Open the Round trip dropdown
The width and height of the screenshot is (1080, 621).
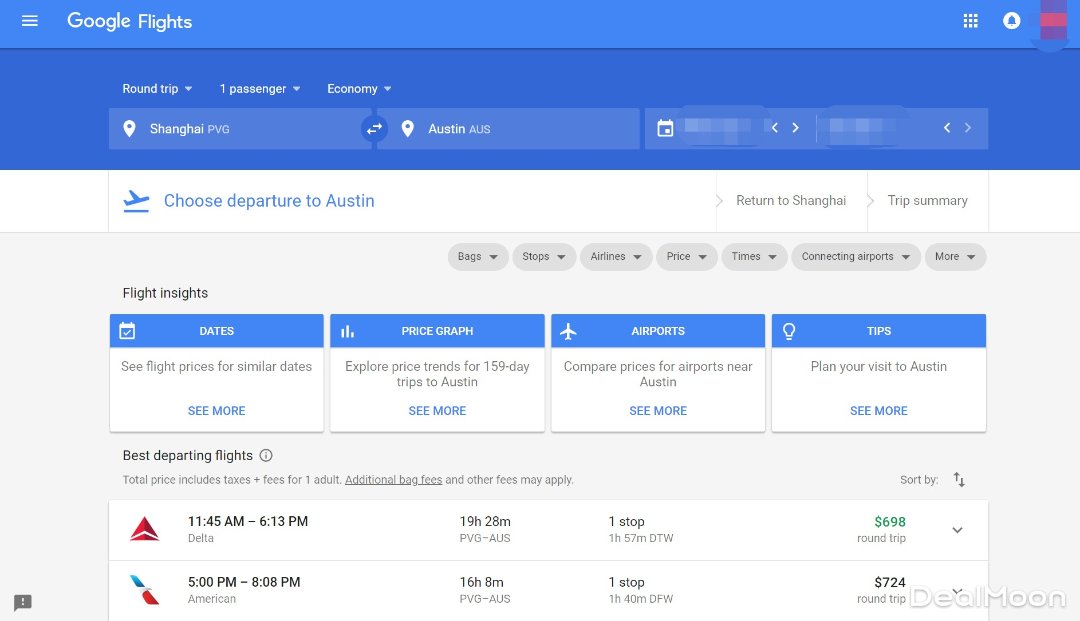pos(157,89)
